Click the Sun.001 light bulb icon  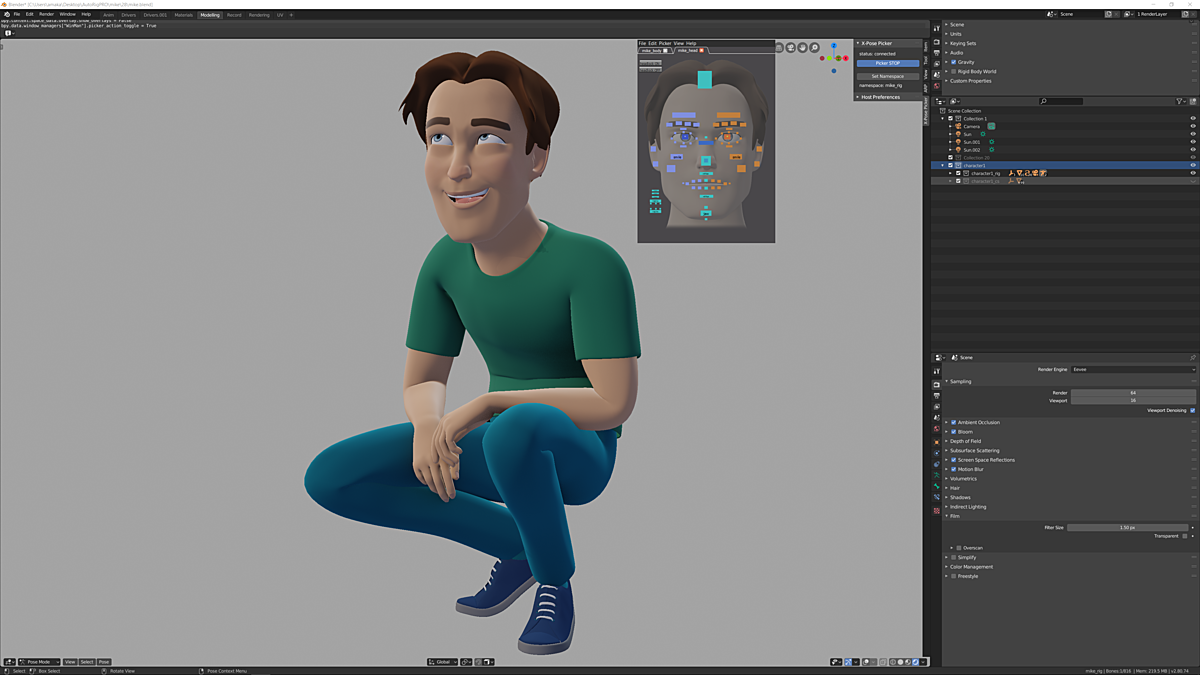point(958,142)
